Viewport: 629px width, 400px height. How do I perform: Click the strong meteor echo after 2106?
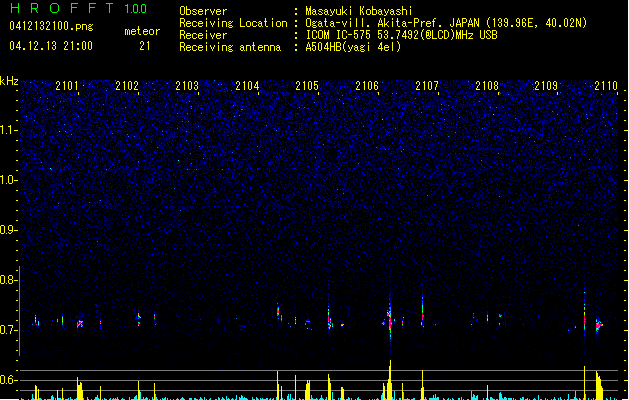pos(389,319)
